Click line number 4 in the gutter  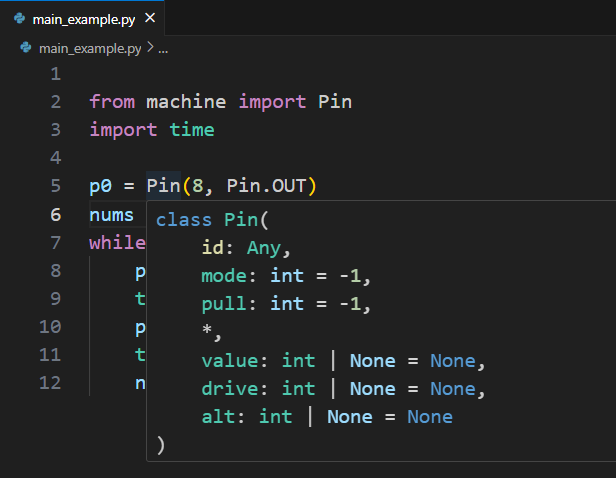point(56,158)
